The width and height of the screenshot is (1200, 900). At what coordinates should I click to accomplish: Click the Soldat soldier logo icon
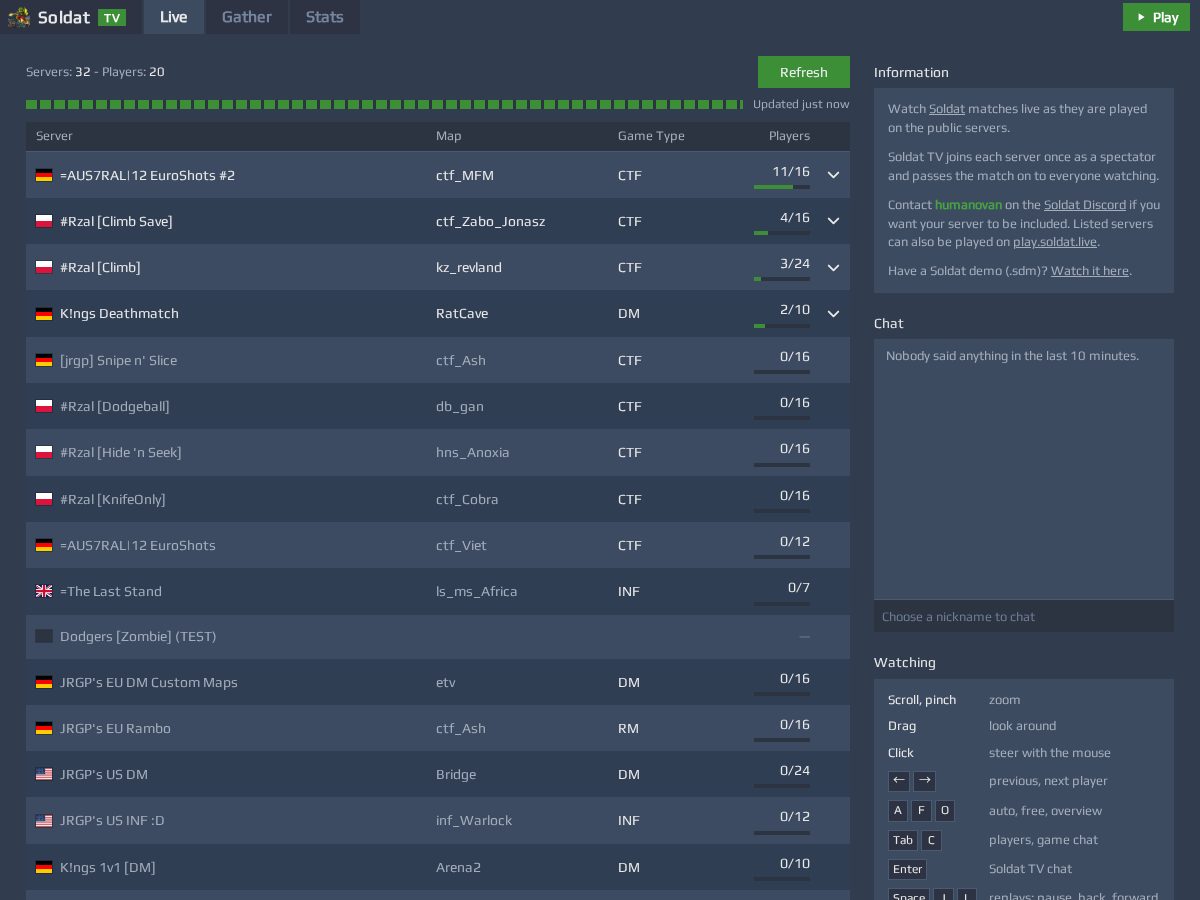[19, 17]
